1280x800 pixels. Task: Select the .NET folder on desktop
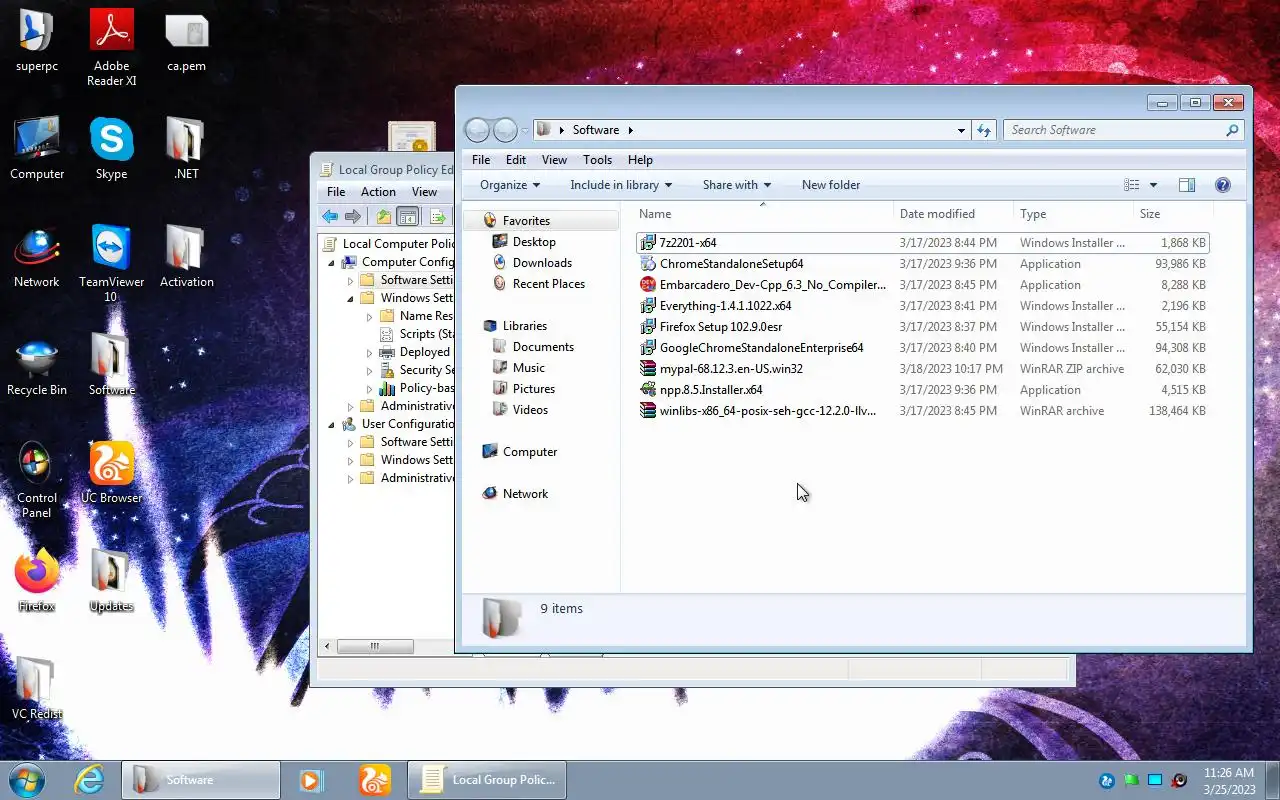coord(186,149)
